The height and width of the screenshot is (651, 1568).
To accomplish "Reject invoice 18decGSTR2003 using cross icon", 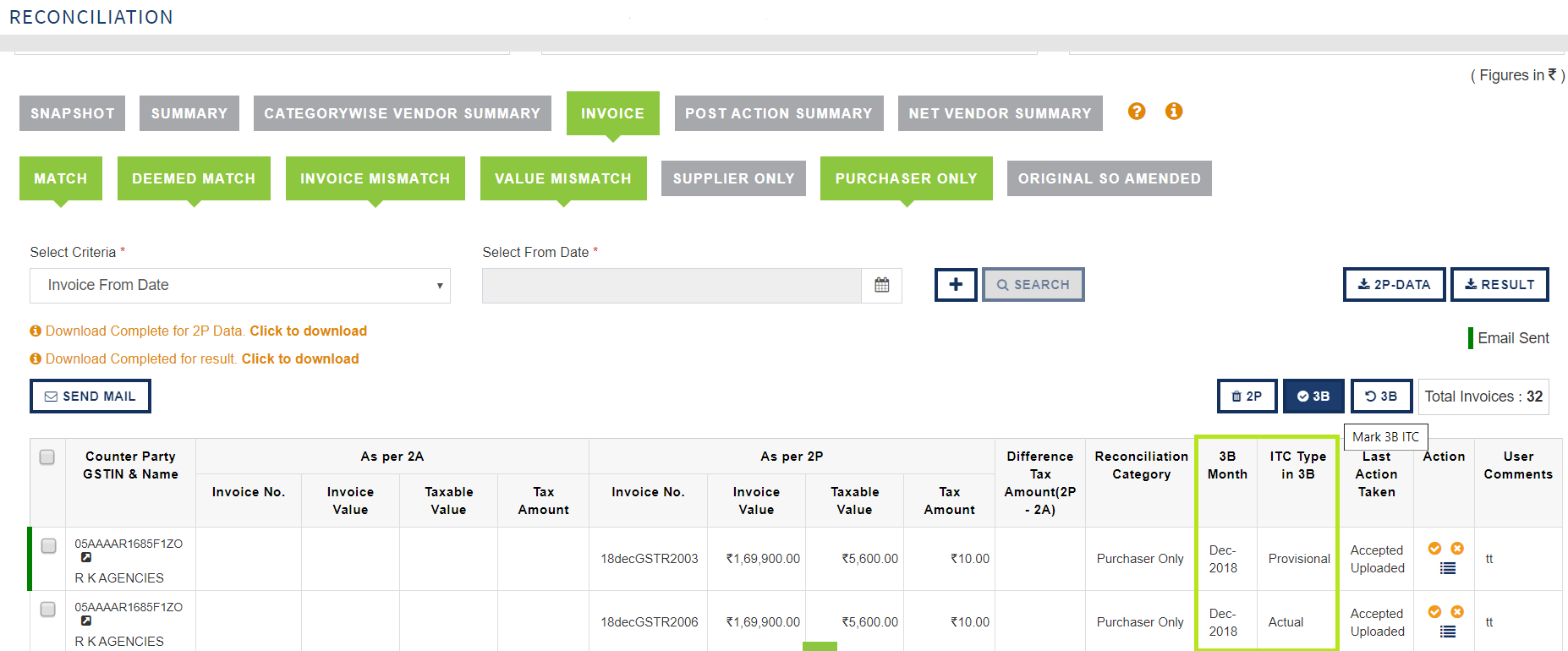I will click(x=1457, y=549).
